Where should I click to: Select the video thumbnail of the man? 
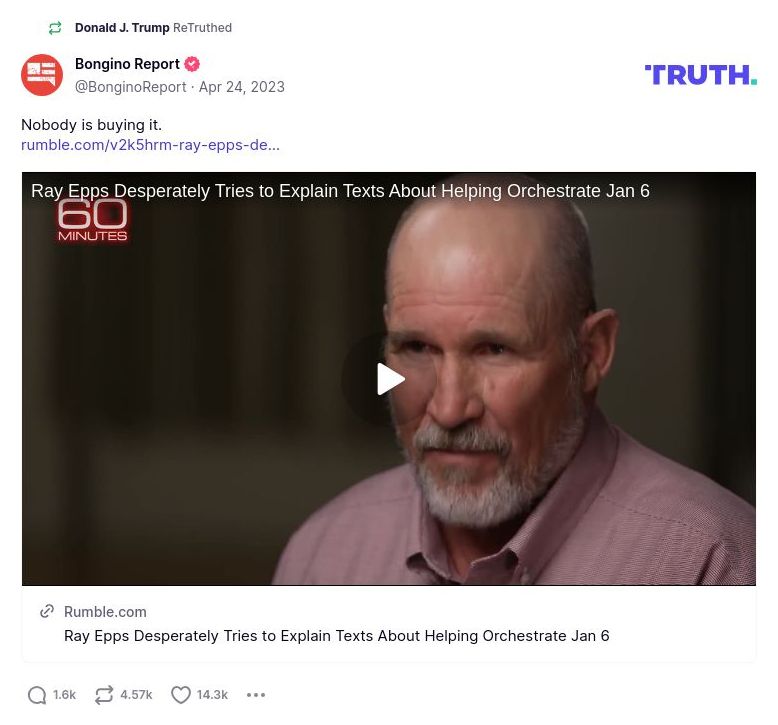click(x=389, y=379)
